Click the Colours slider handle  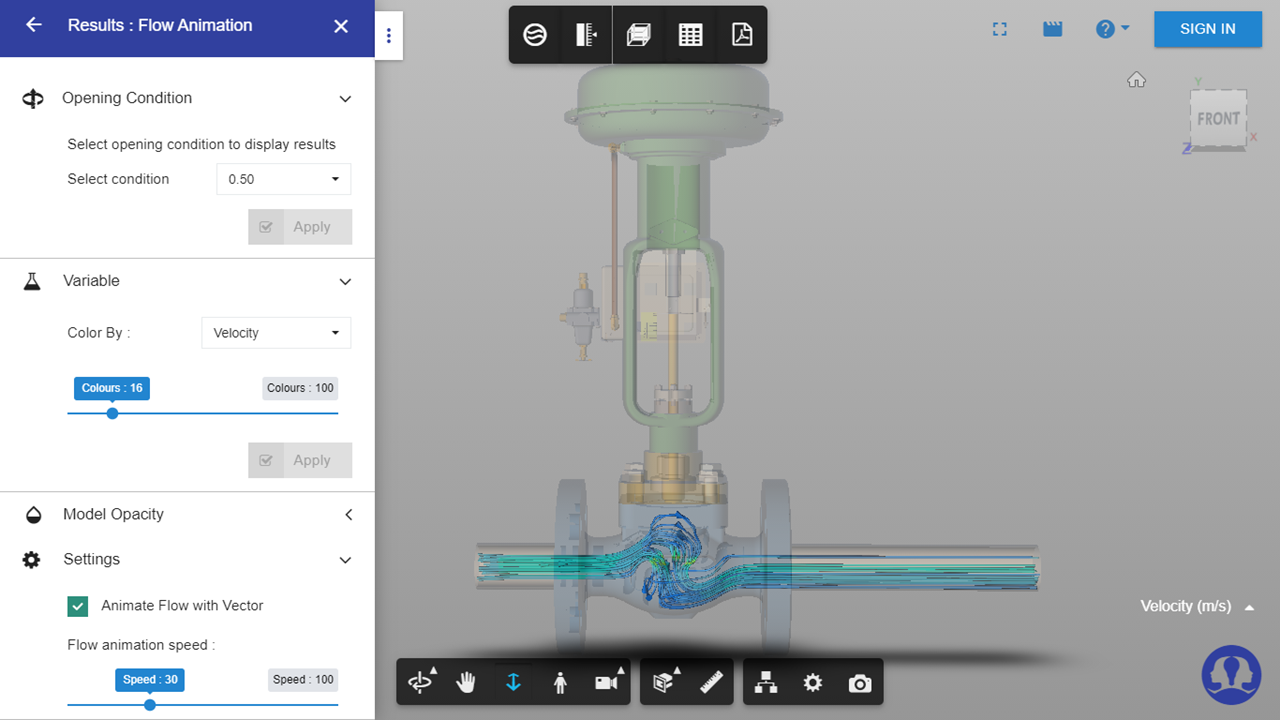(112, 413)
